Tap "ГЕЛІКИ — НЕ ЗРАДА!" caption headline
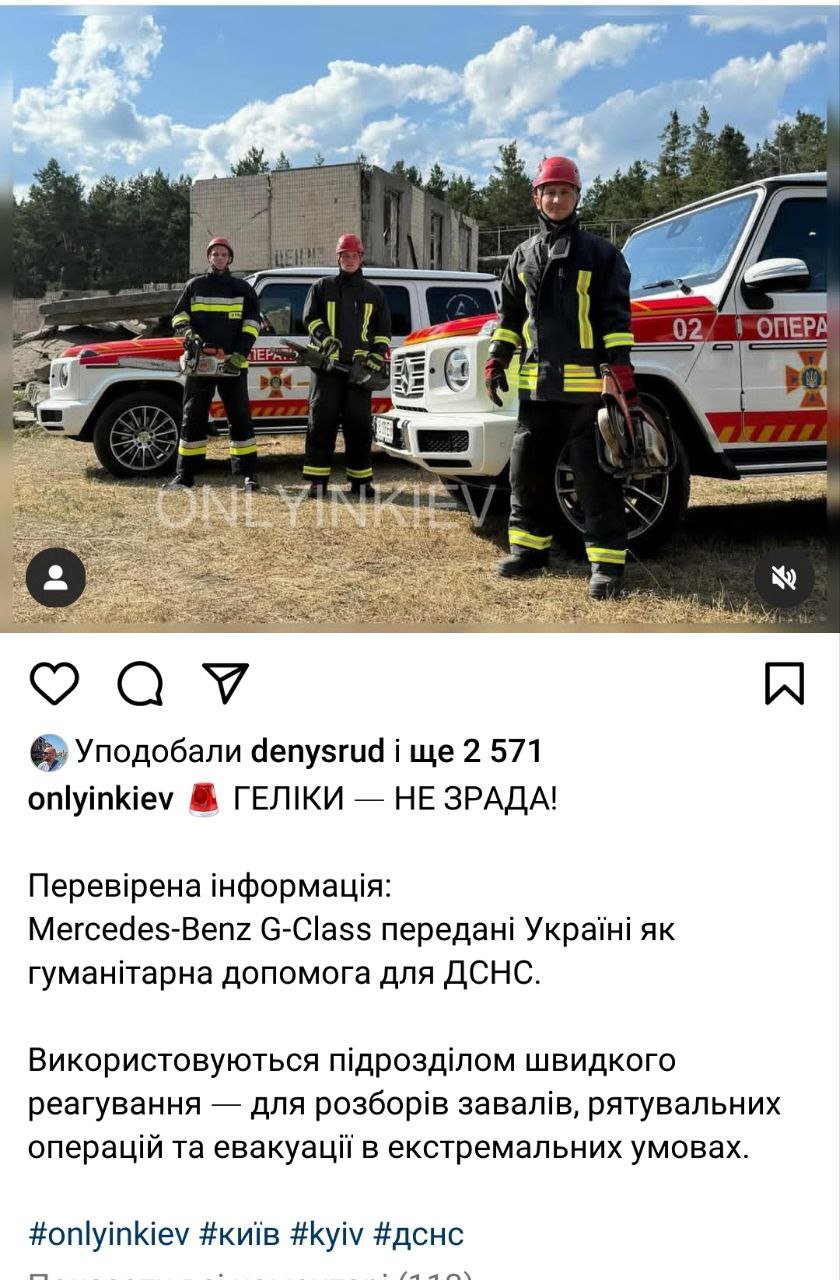This screenshot has width=840, height=1280. coord(395,799)
